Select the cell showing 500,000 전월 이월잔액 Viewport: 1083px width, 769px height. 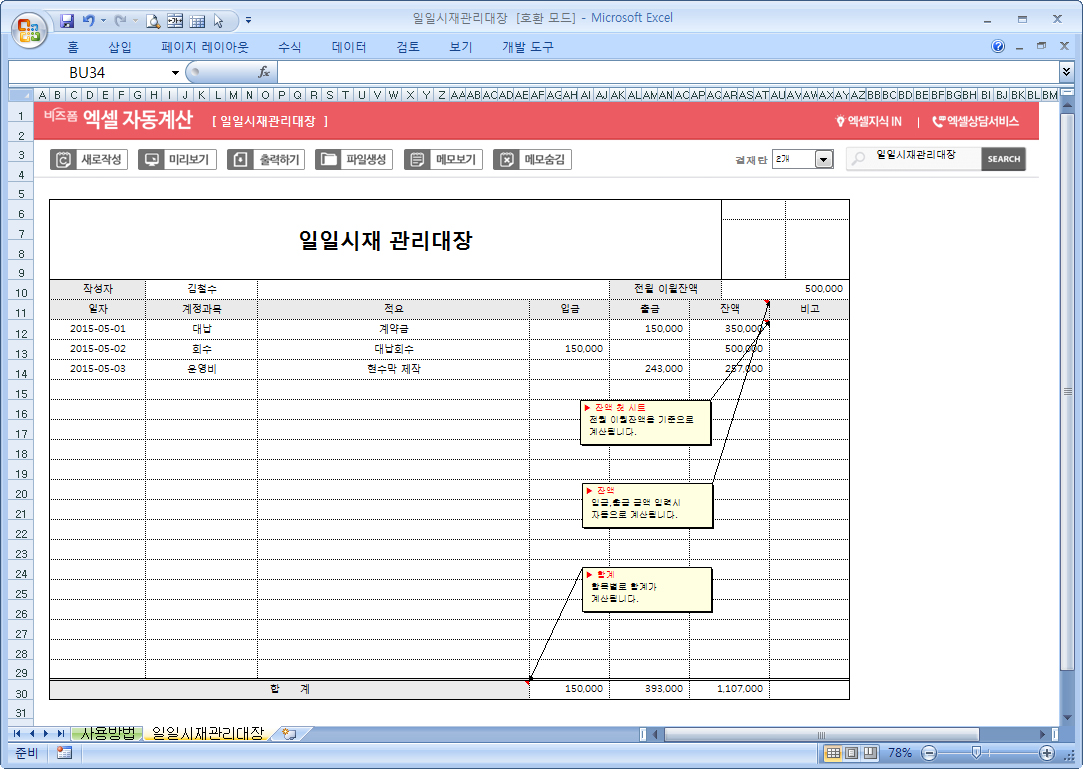pyautogui.click(x=785, y=289)
